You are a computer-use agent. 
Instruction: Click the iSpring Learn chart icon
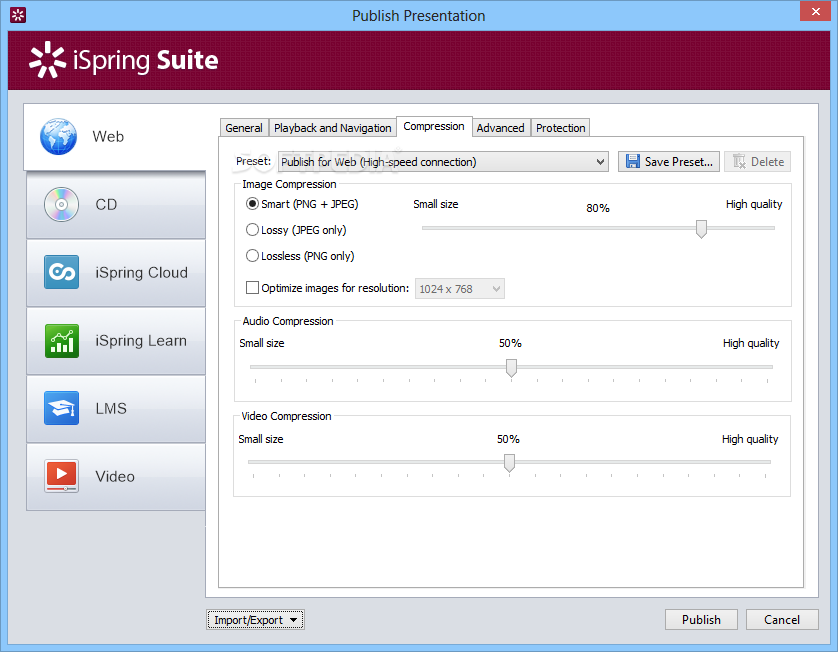tap(61, 340)
